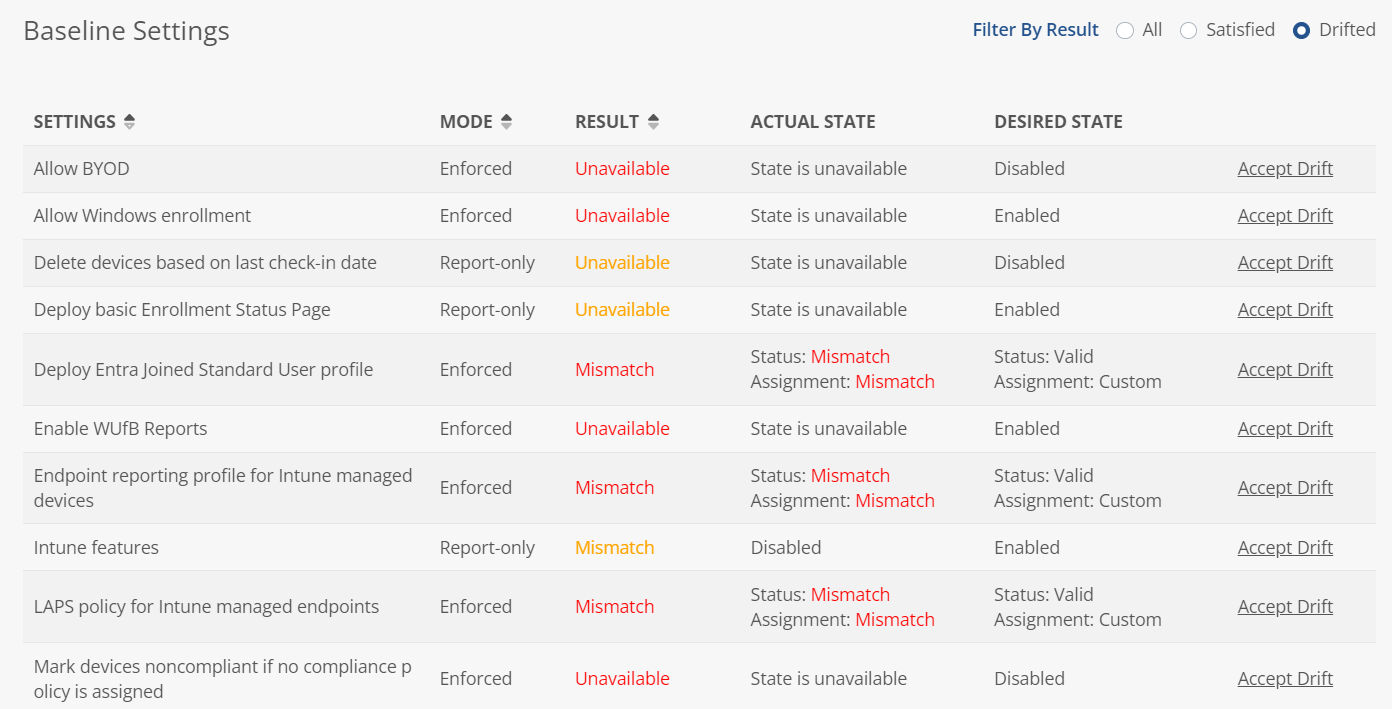The height and width of the screenshot is (709, 1392).
Task: Click the Allow BYOD setting row
Action: (x=699, y=169)
